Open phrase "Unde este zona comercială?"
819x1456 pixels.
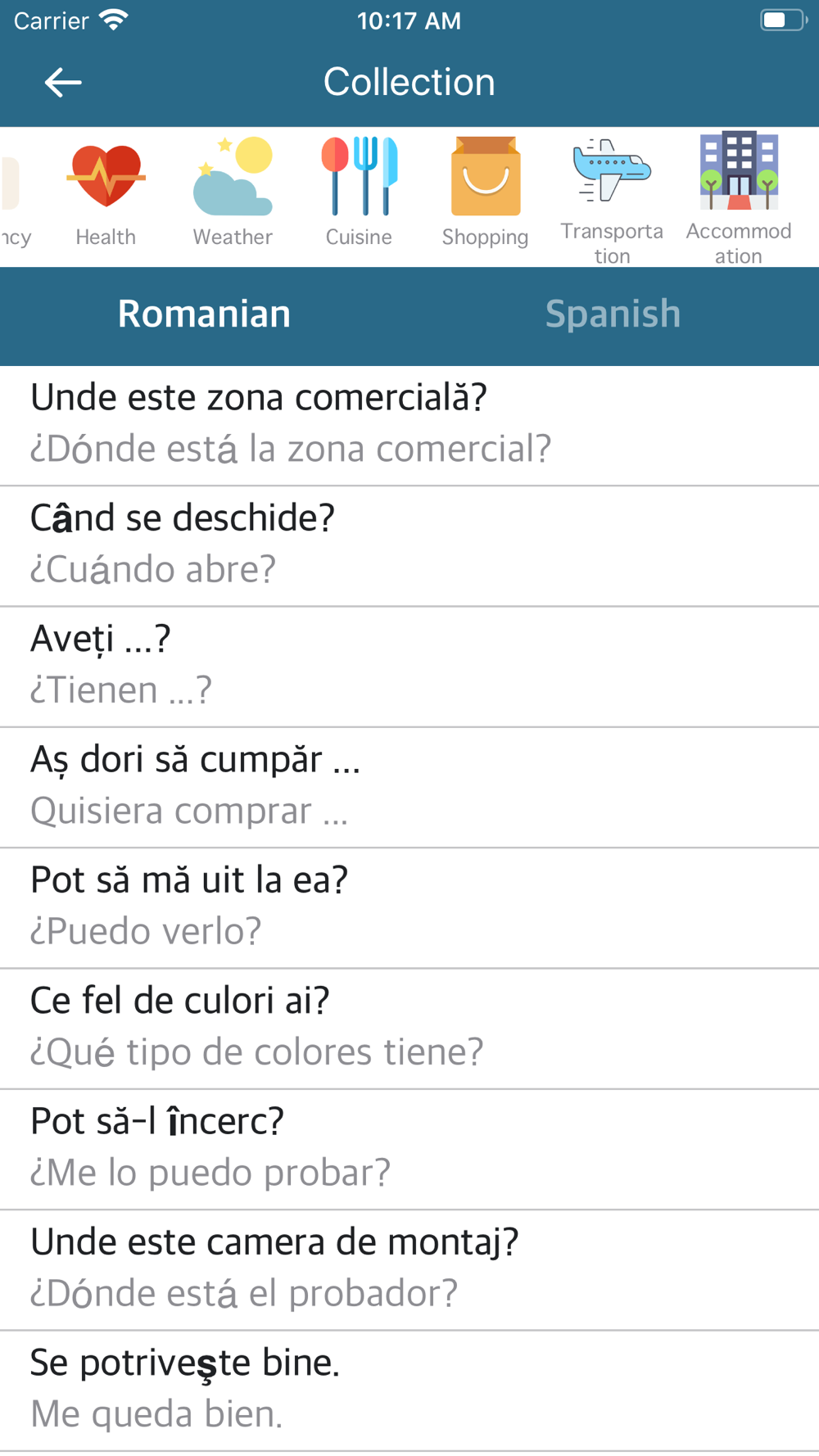click(409, 424)
